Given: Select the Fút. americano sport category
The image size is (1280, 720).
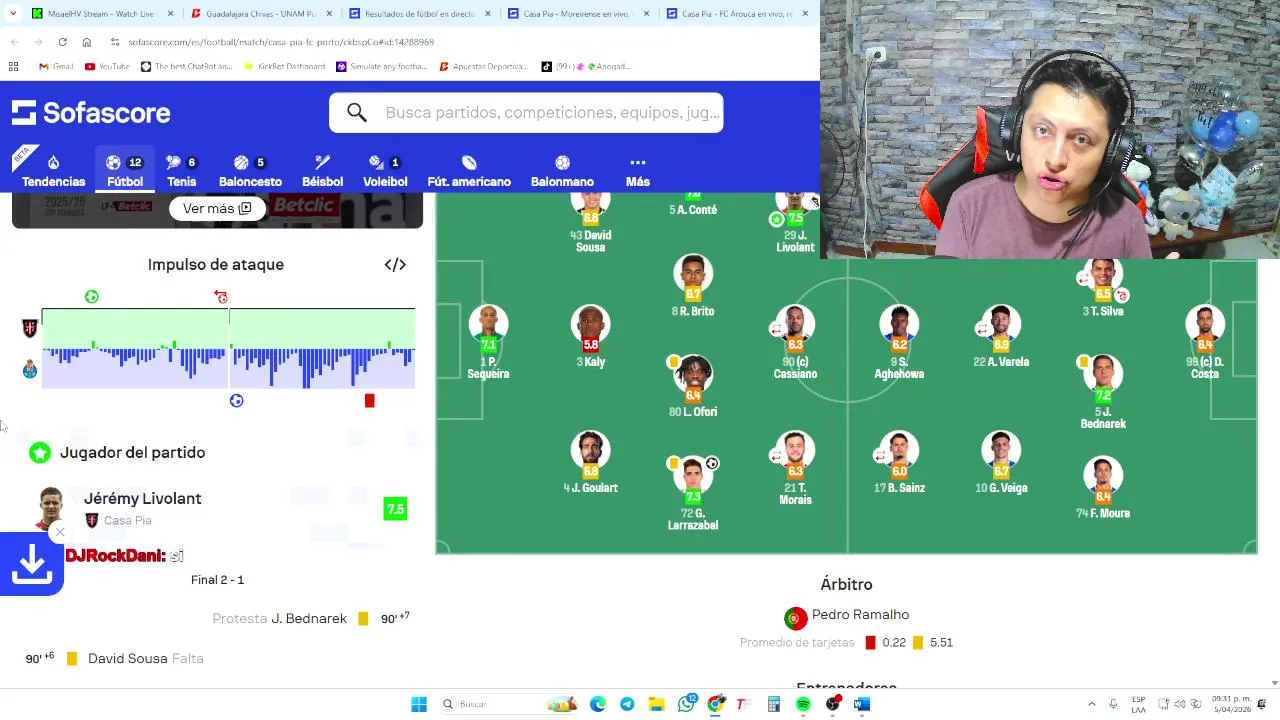Looking at the screenshot, I should [469, 171].
